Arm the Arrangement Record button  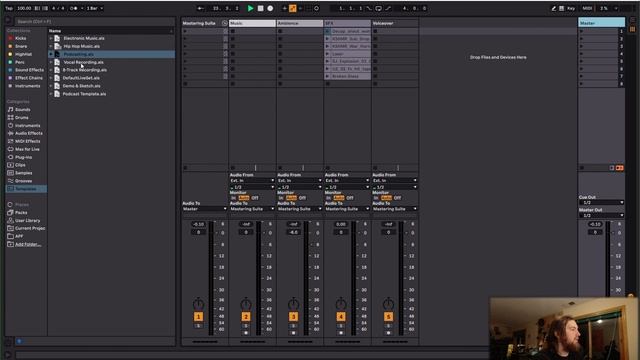[x=270, y=8]
